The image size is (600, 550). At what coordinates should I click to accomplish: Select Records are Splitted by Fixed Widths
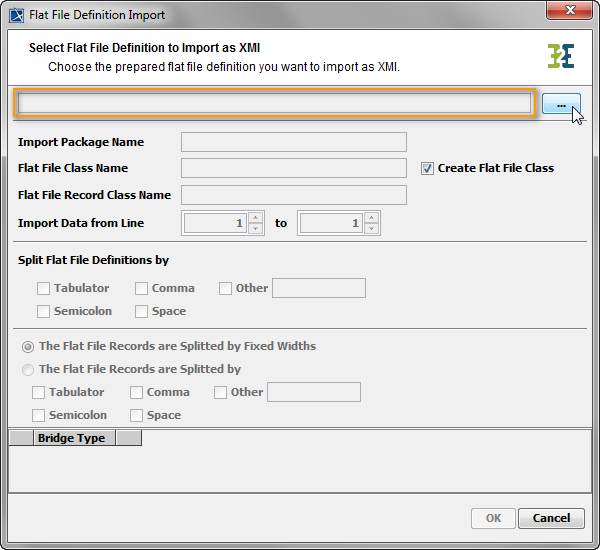pos(26,346)
